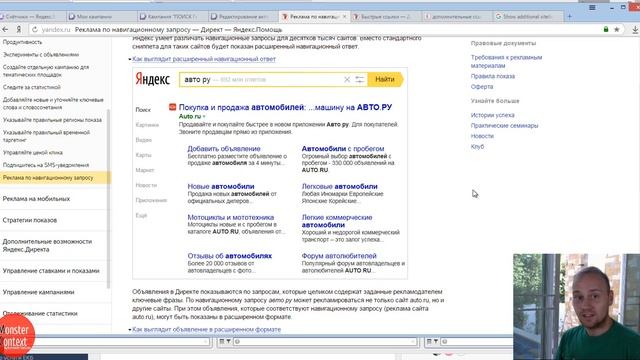Go back with the browser back arrow
Image resolution: width=640 pixels, height=360 pixels.
[5, 29]
